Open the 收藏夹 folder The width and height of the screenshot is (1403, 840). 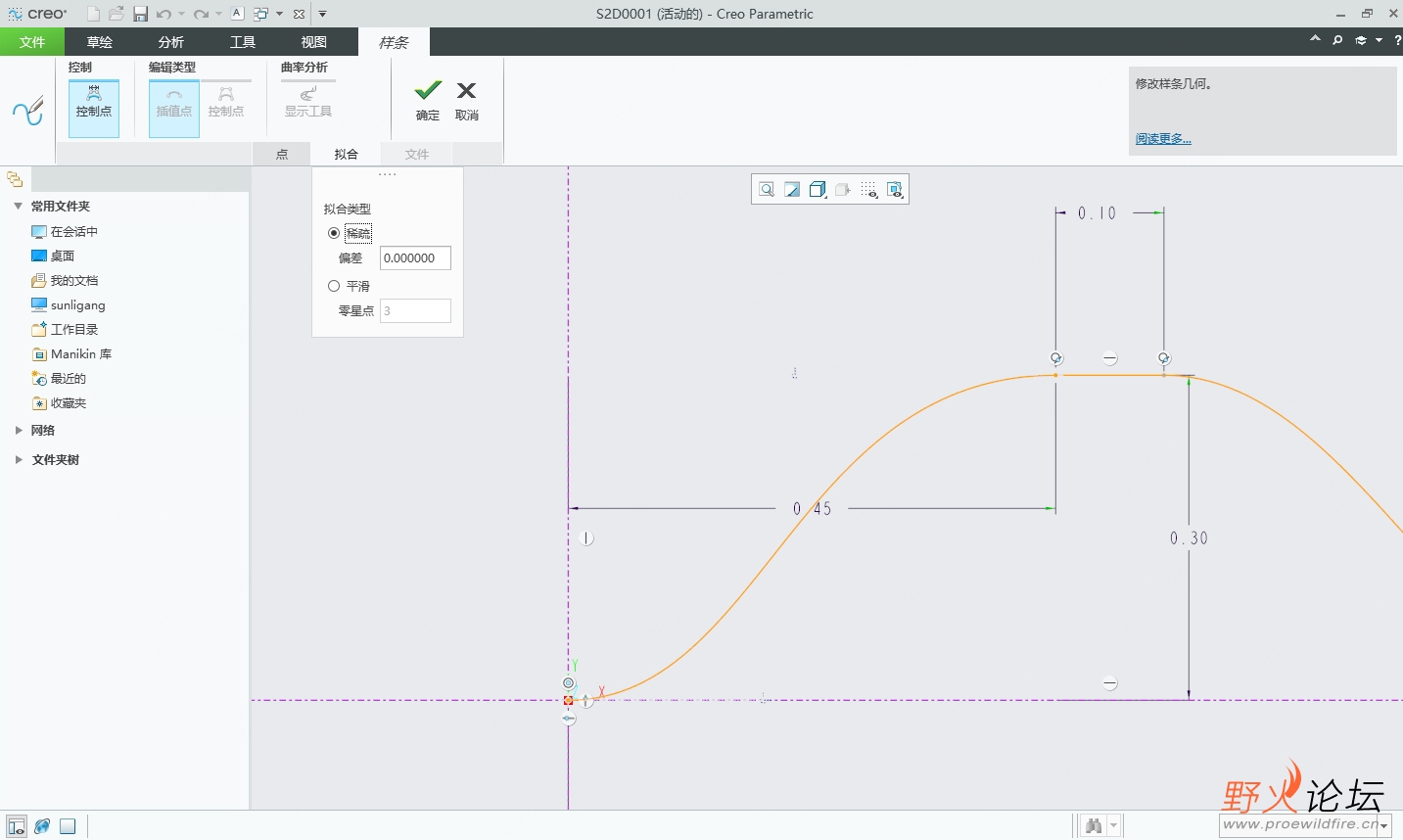coord(59,403)
